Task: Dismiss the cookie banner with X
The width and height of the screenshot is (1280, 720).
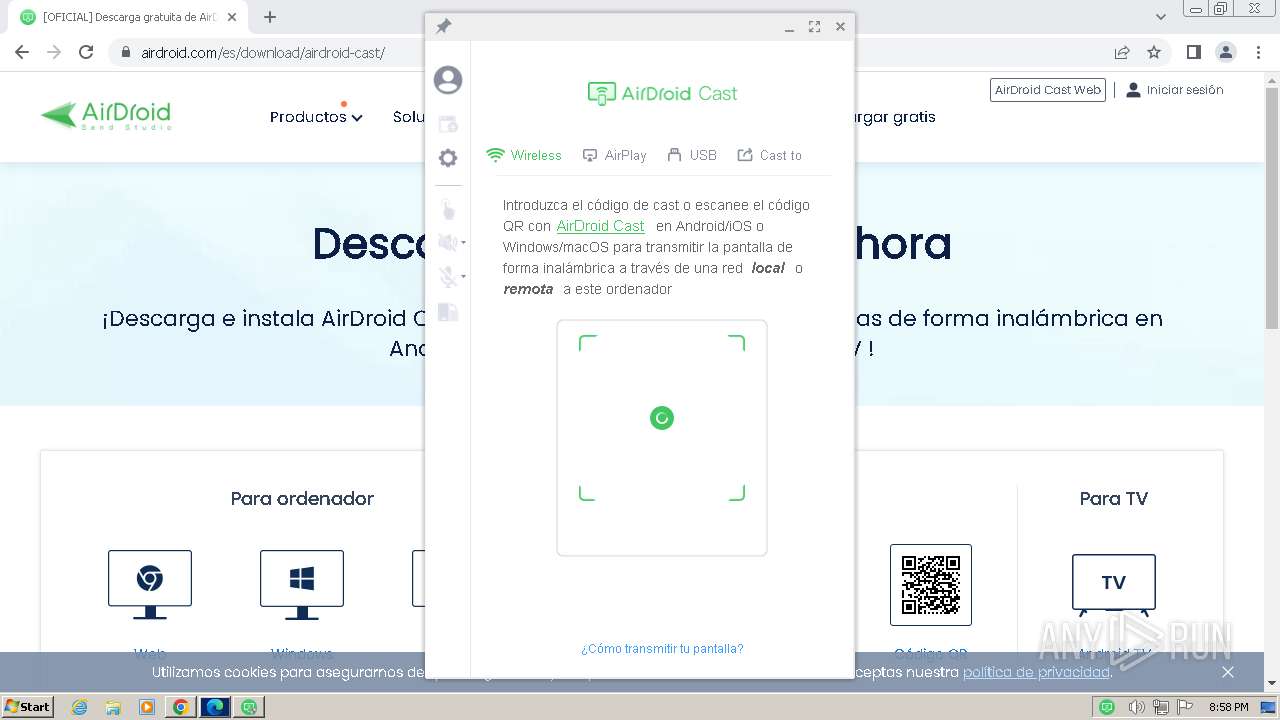Action: coord(1228,672)
